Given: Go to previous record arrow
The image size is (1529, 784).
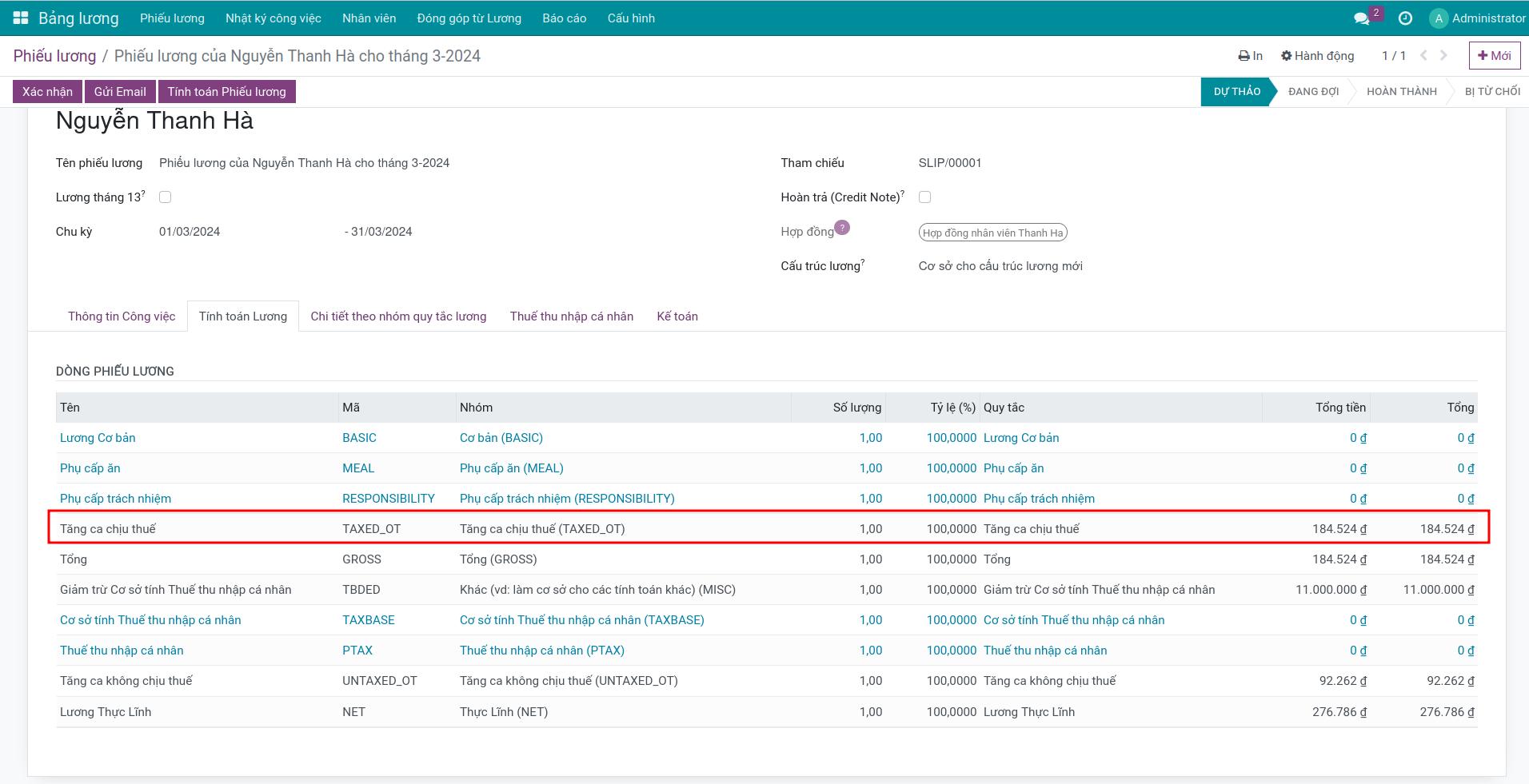Looking at the screenshot, I should click(x=1423, y=55).
